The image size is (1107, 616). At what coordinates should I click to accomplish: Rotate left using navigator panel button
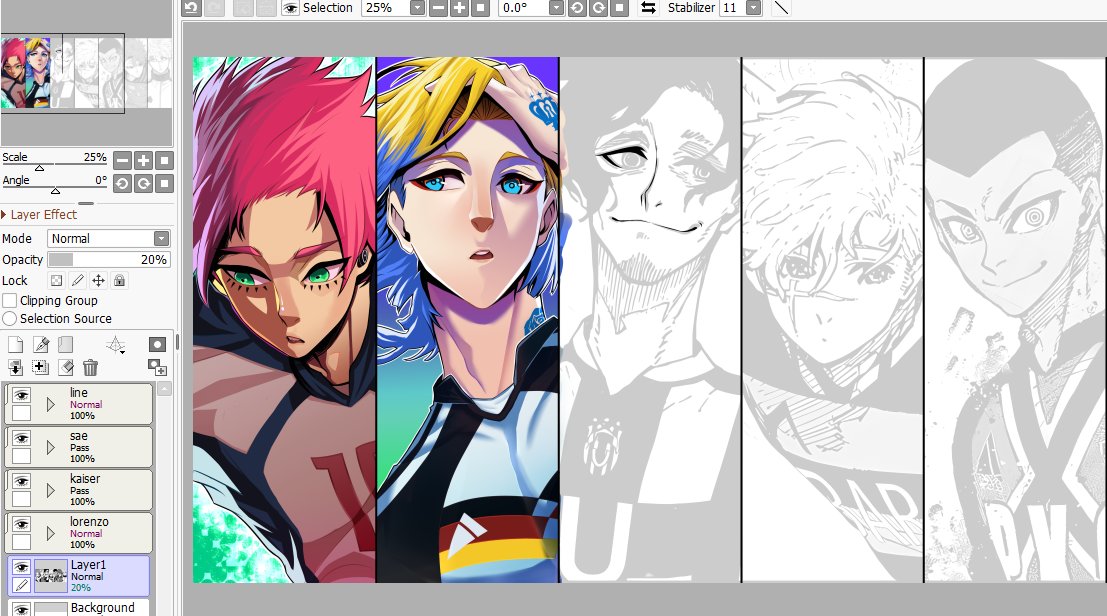[122, 184]
